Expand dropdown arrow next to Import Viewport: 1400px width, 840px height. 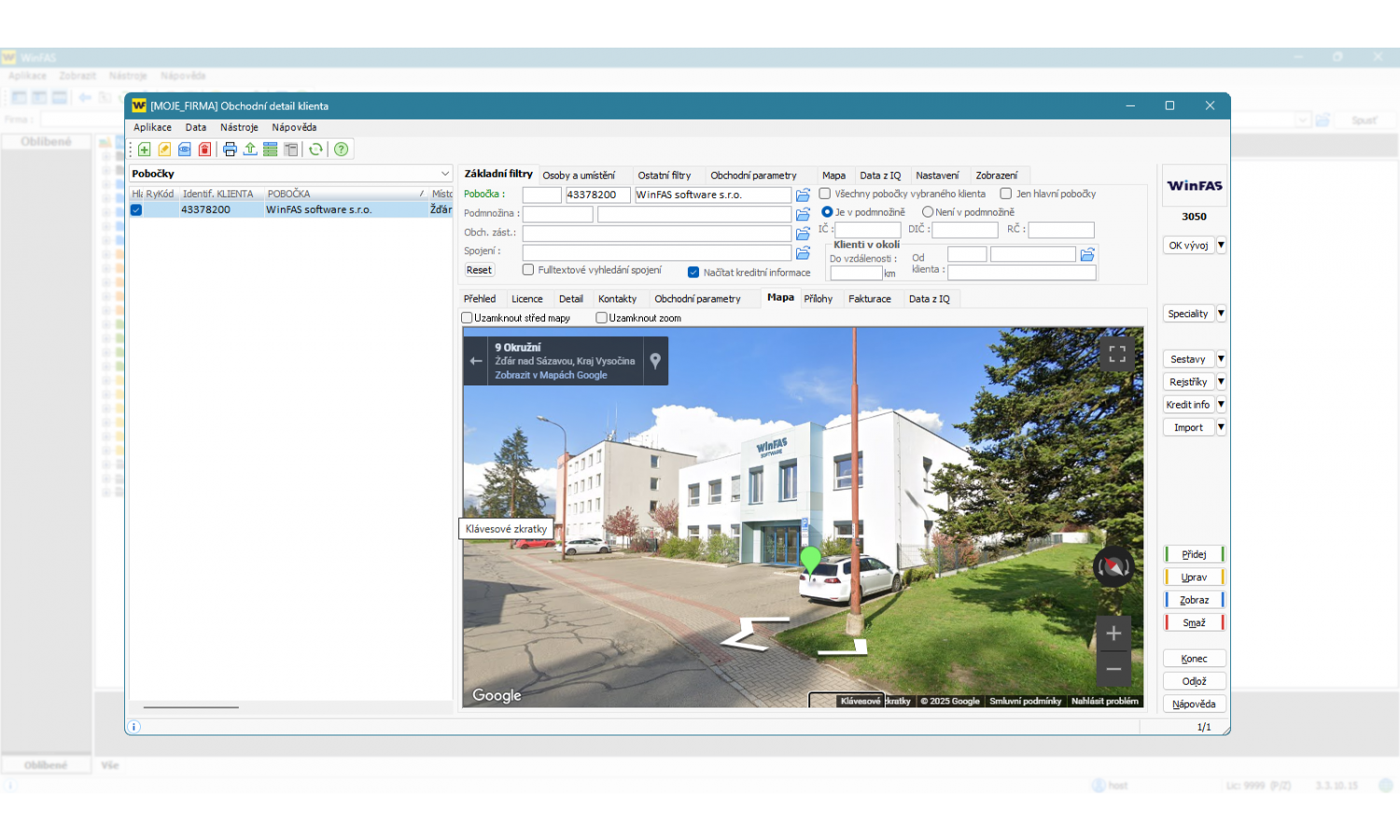point(1221,427)
